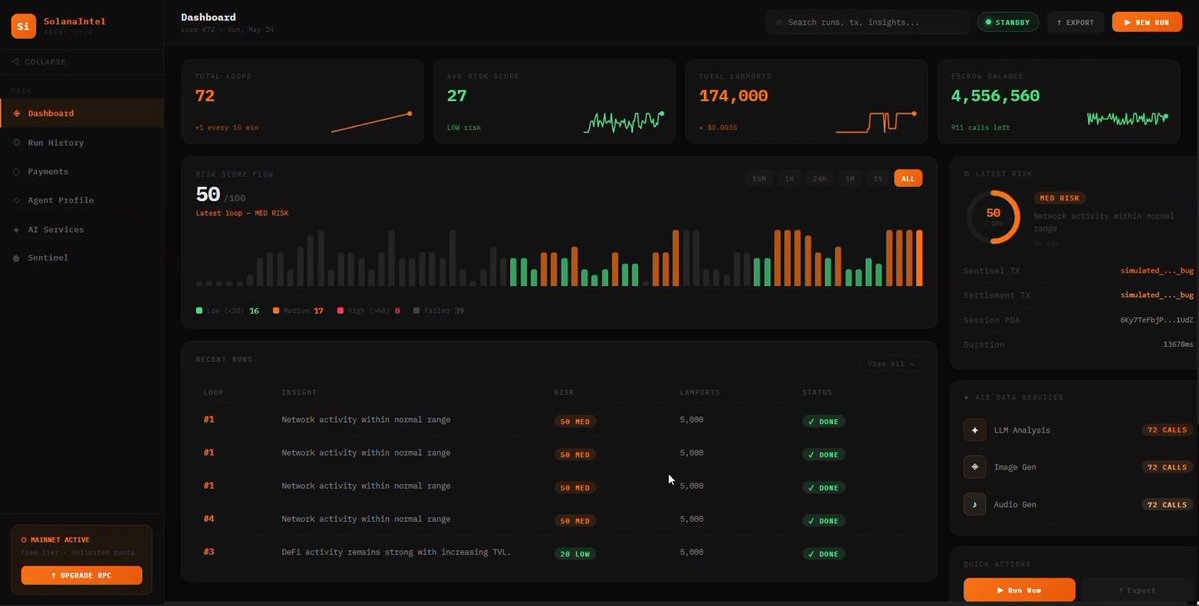The width and height of the screenshot is (1199, 606).
Task: Open the Dashboard sidebar item
Action: tap(82, 113)
